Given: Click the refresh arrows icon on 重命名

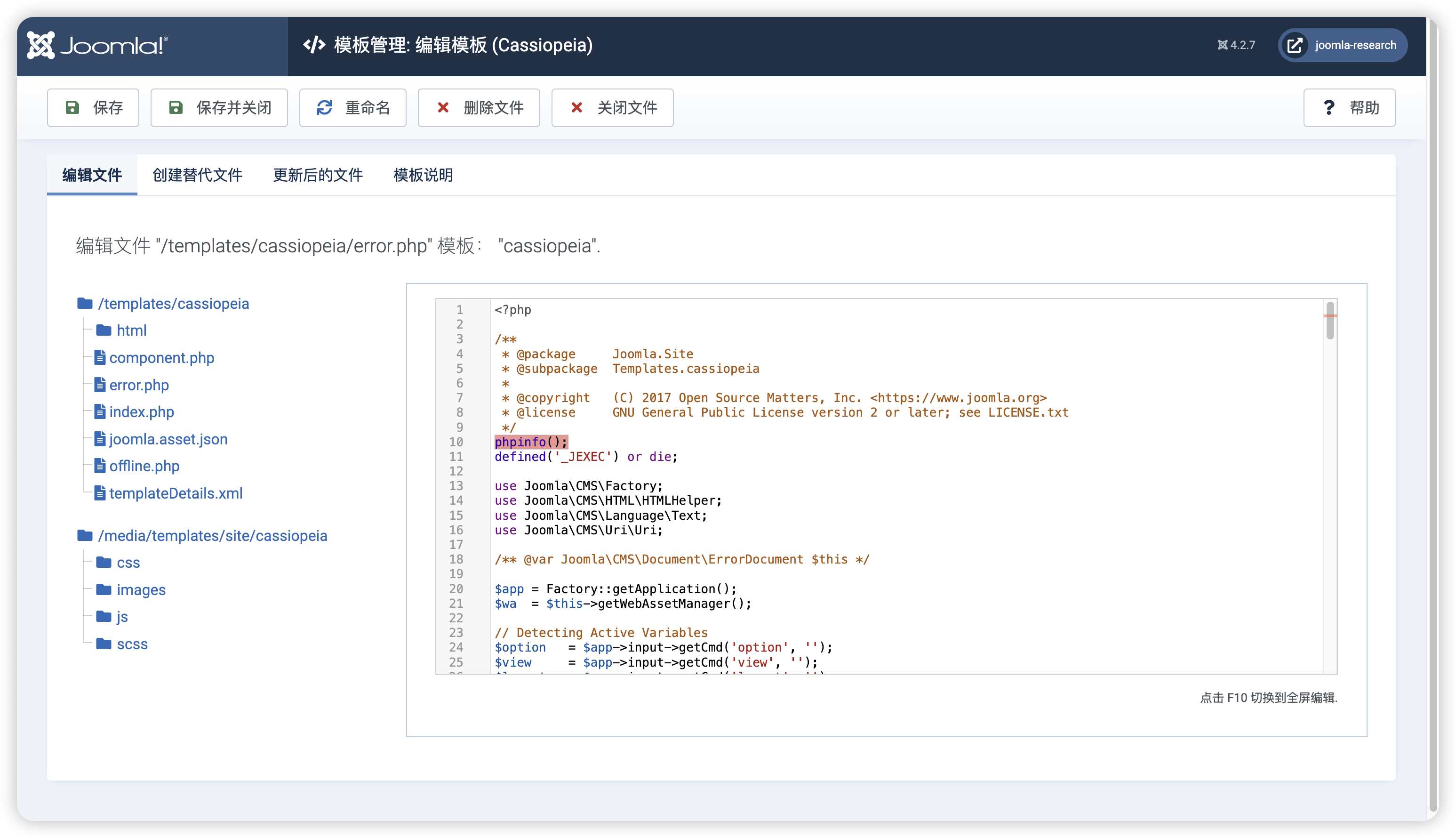Looking at the screenshot, I should point(324,108).
